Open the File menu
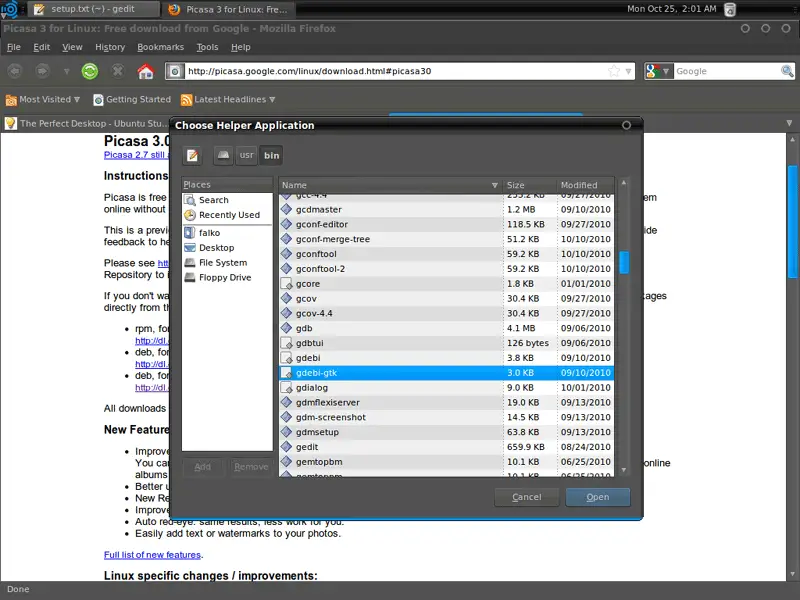 click(14, 47)
